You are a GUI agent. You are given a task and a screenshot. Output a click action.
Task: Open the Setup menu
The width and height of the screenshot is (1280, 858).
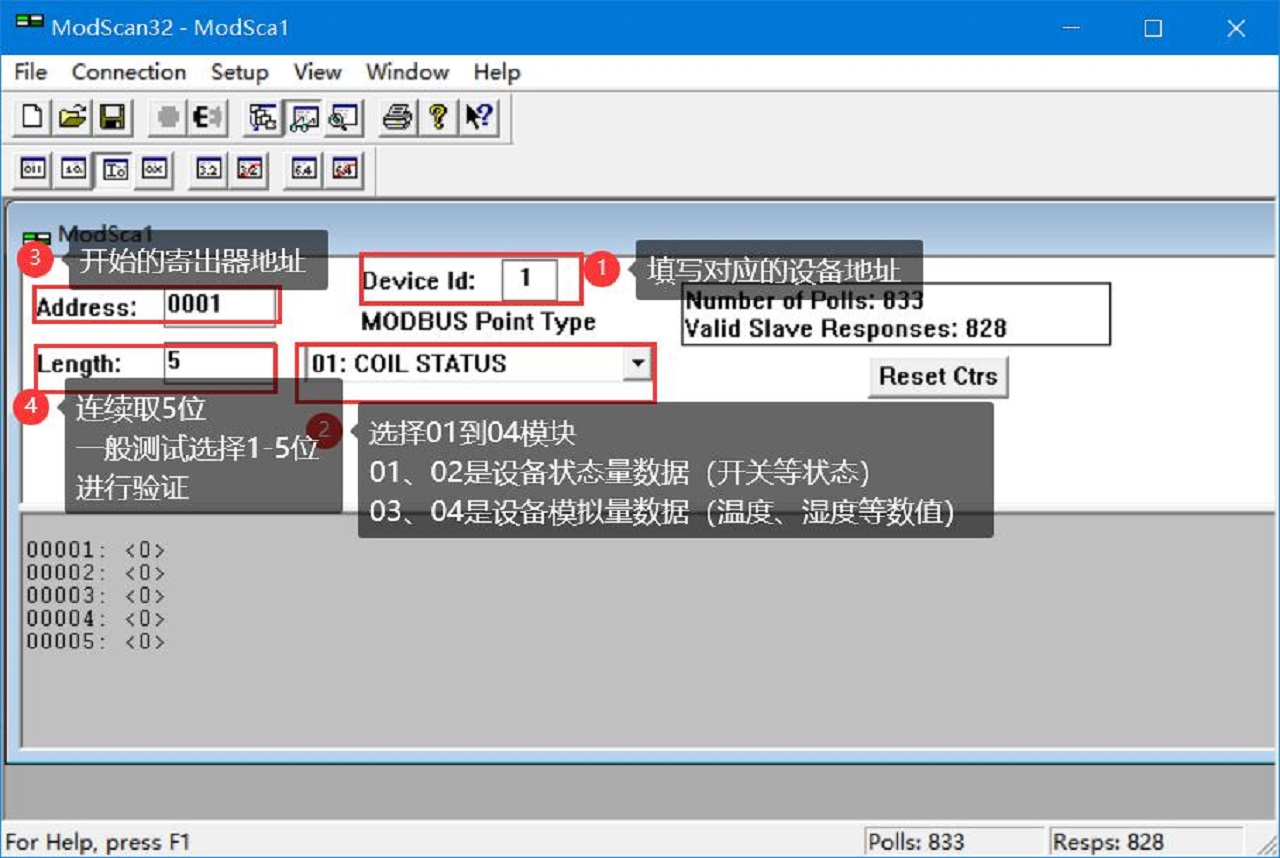click(240, 72)
